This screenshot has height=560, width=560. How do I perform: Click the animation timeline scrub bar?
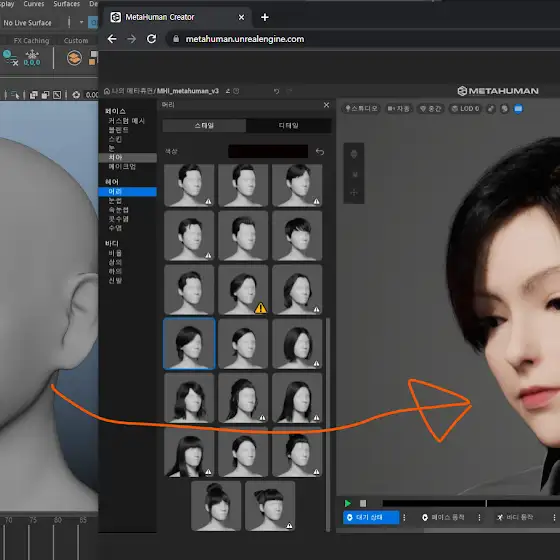coord(471,503)
